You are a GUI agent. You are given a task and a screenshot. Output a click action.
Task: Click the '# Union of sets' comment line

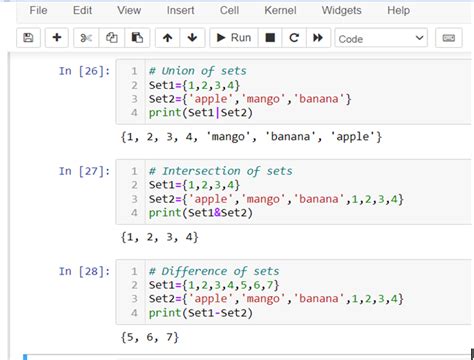coord(198,71)
